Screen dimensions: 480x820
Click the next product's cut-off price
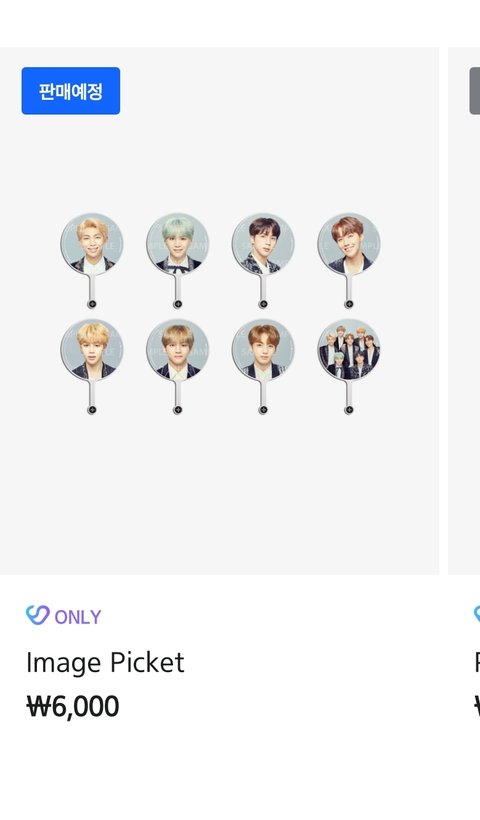477,707
